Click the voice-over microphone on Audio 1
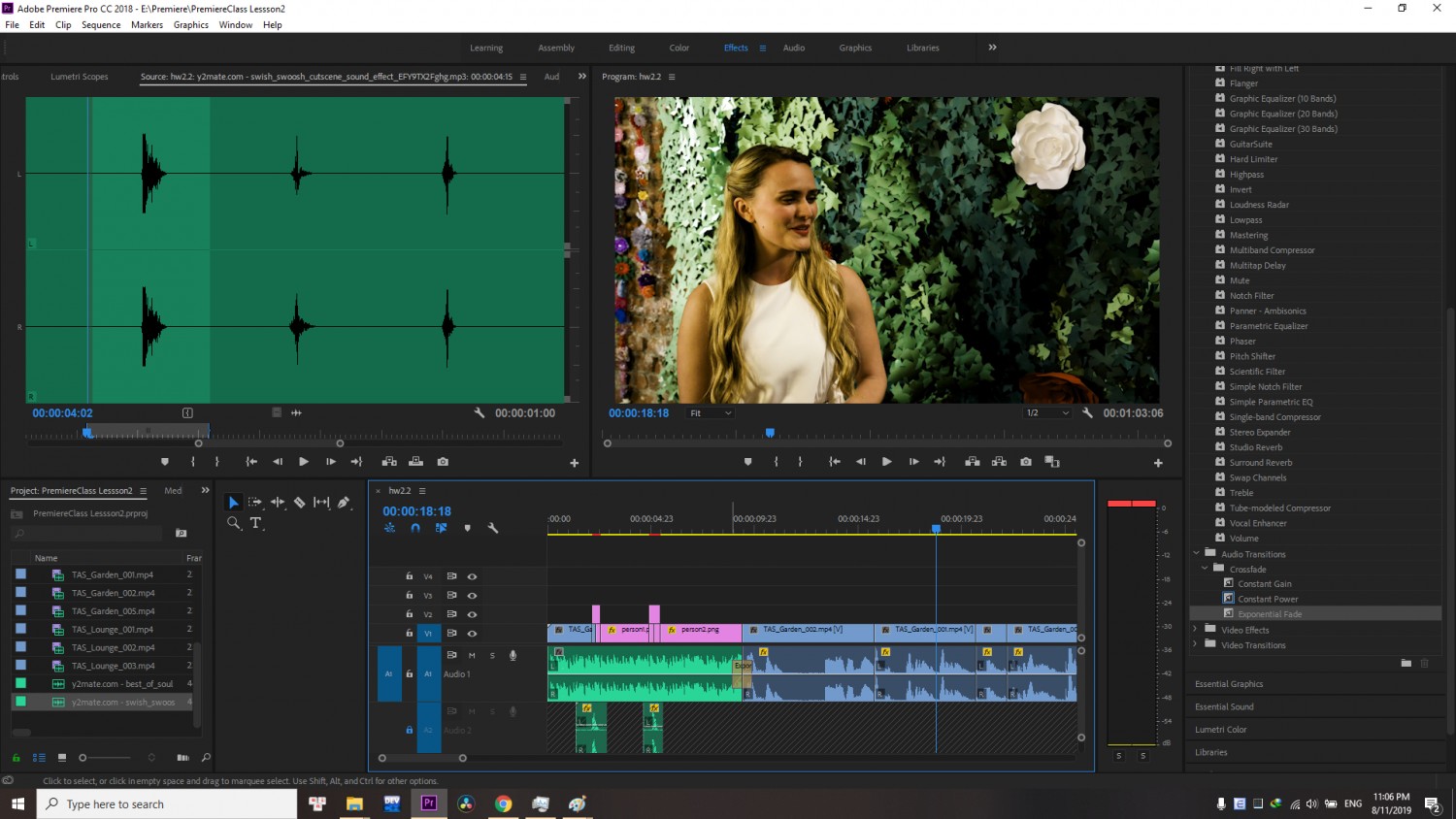 pos(513,655)
